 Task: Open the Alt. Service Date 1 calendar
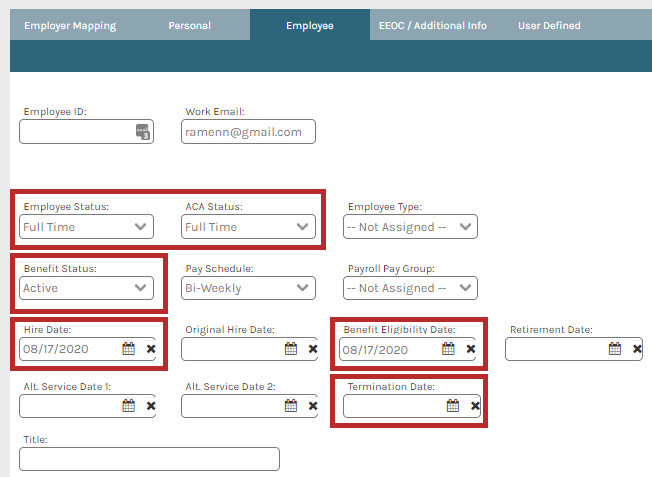point(128,406)
